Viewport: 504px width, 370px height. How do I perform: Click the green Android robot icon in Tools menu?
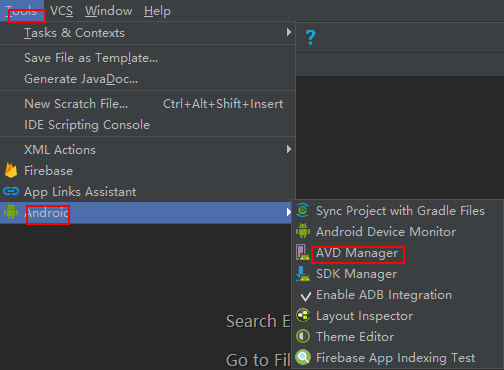pos(11,212)
